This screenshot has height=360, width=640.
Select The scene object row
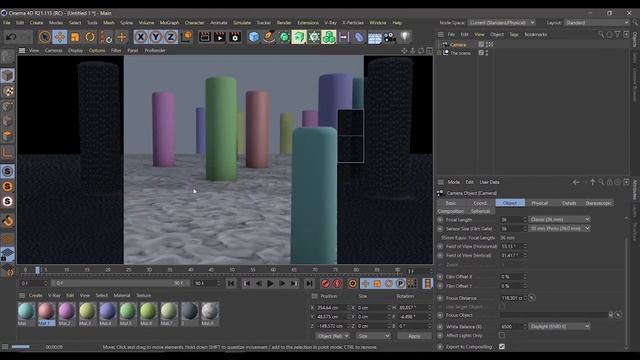460,53
